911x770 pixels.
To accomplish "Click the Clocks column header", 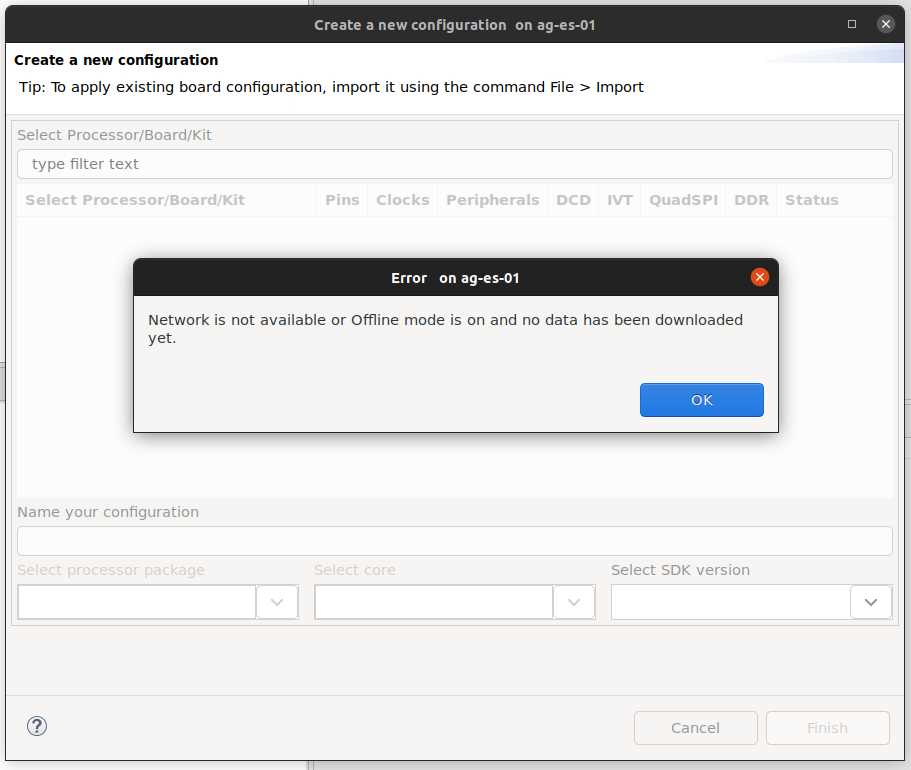I will [402, 200].
